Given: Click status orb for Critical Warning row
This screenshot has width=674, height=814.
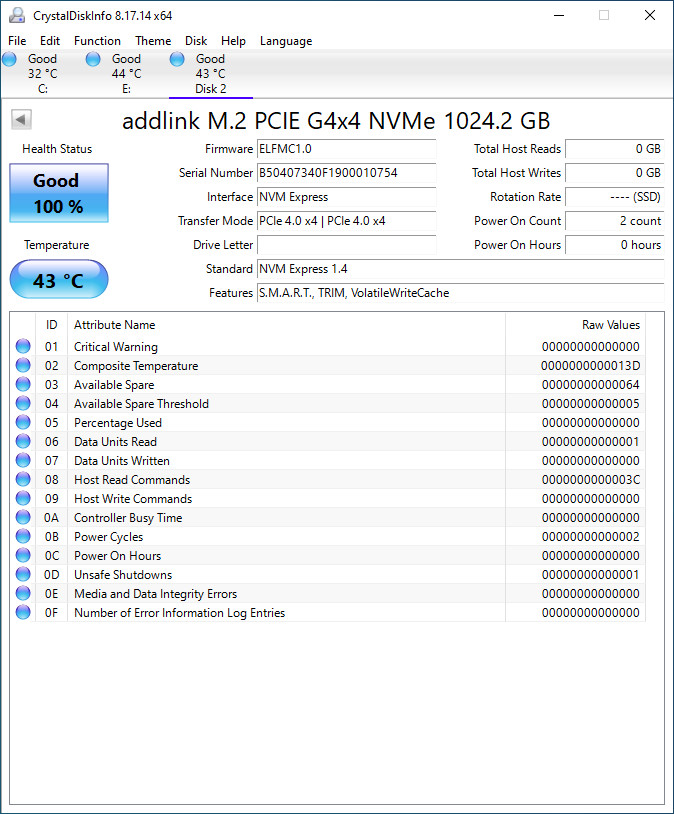Looking at the screenshot, I should (23, 346).
